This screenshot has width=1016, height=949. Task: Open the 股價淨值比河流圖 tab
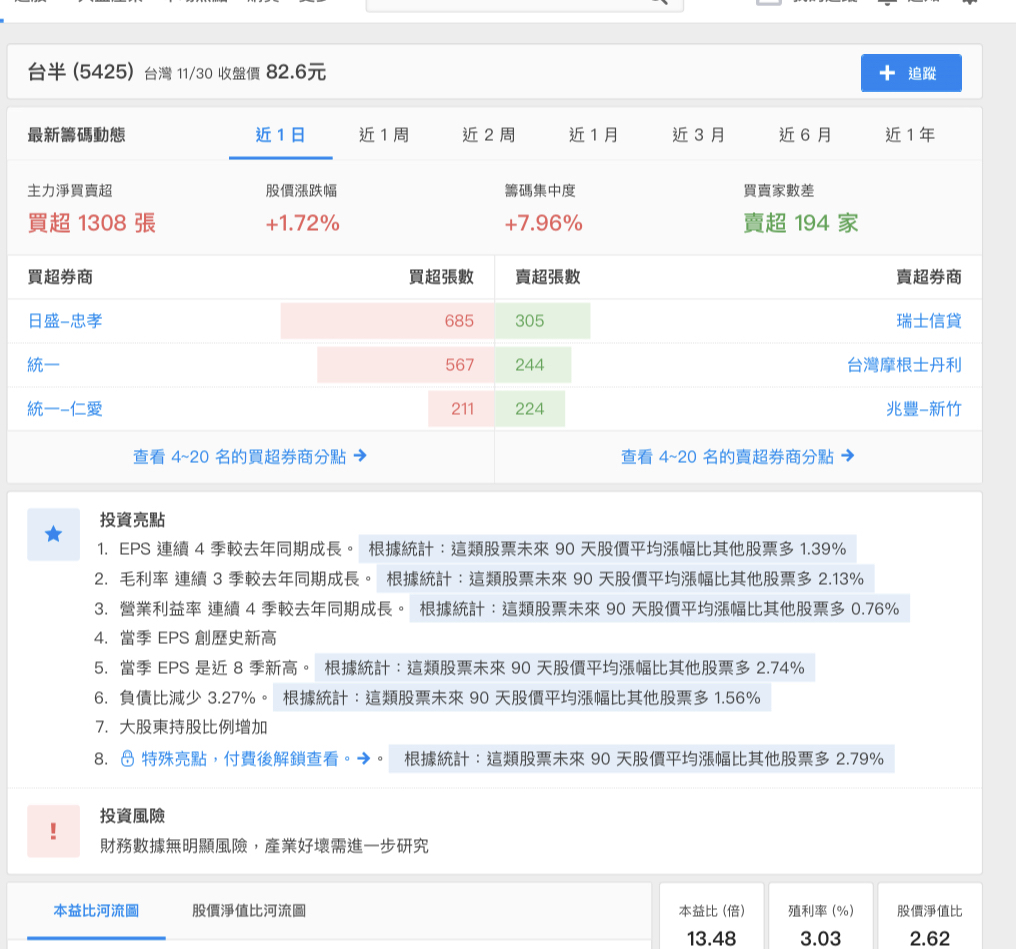(249, 911)
